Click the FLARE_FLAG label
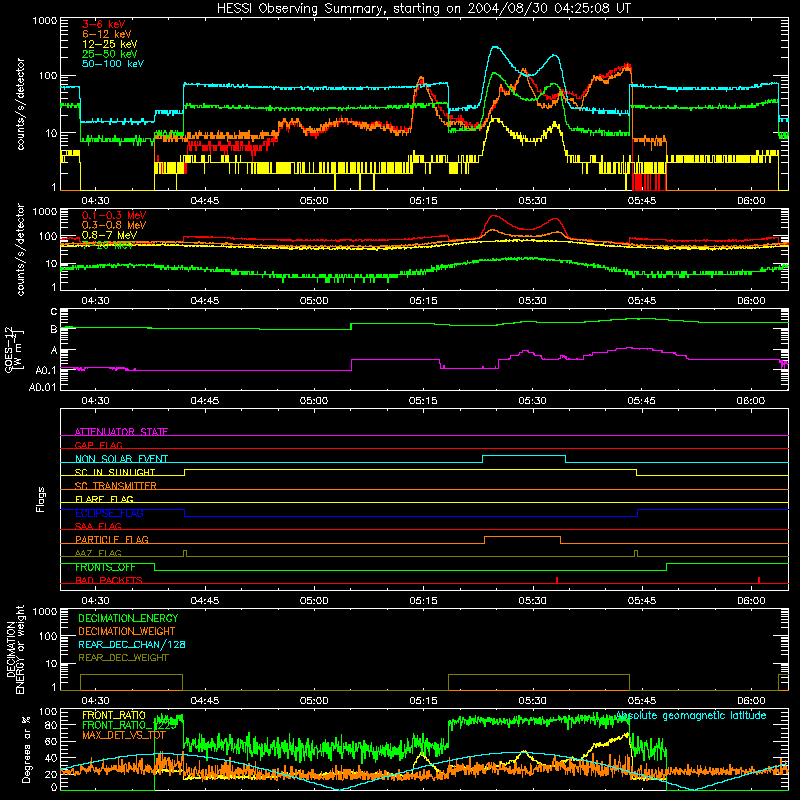The height and width of the screenshot is (800, 800). [x=104, y=499]
